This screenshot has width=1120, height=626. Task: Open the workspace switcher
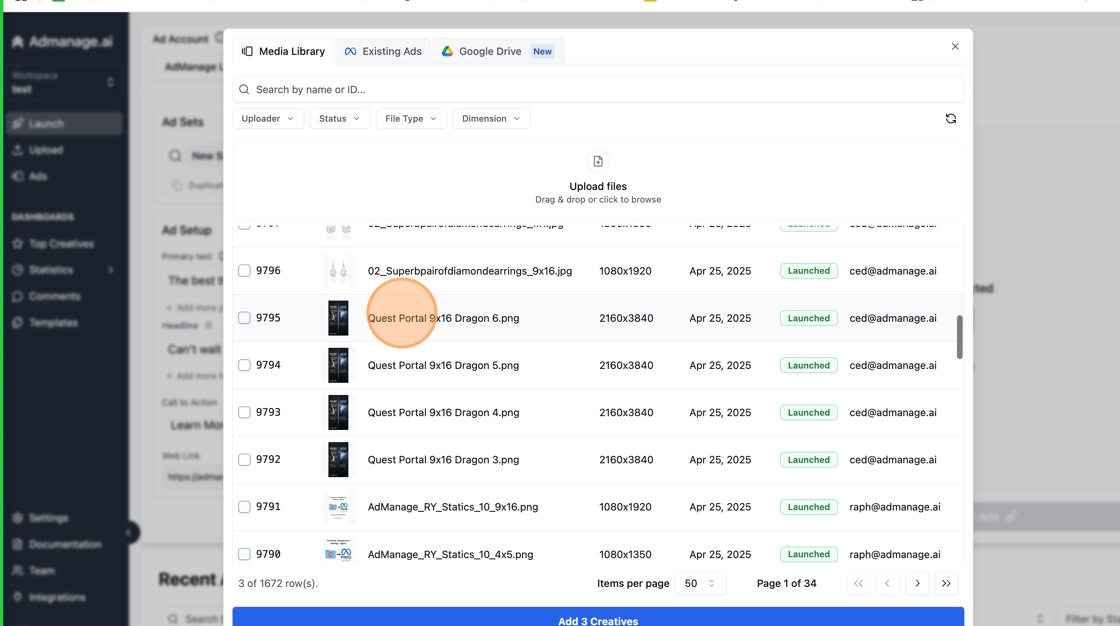coord(64,82)
